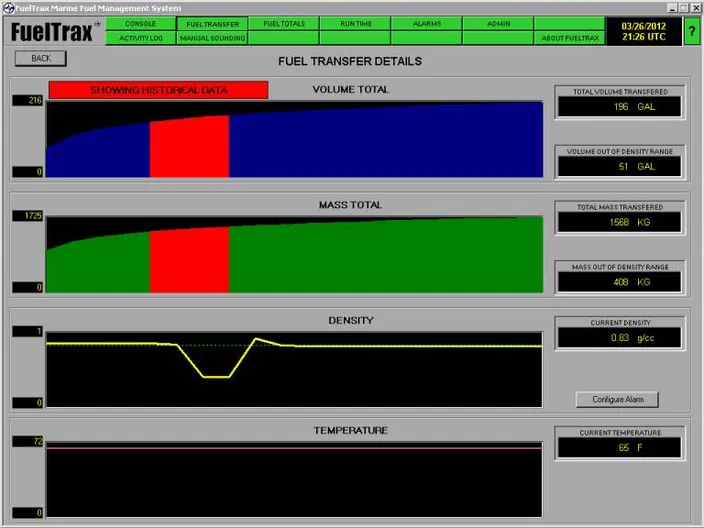Open the RUN TIME tab
This screenshot has width=704, height=528.
[x=356, y=24]
